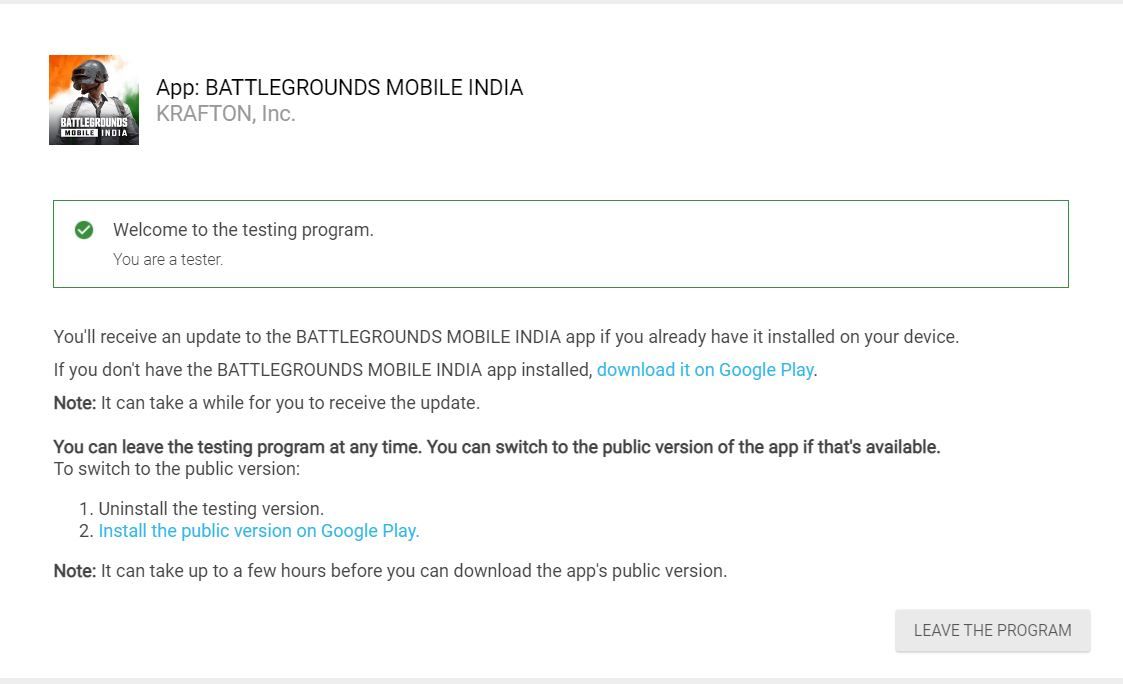
Task: Click the LEAVE THE PROGRAM button
Action: [993, 630]
